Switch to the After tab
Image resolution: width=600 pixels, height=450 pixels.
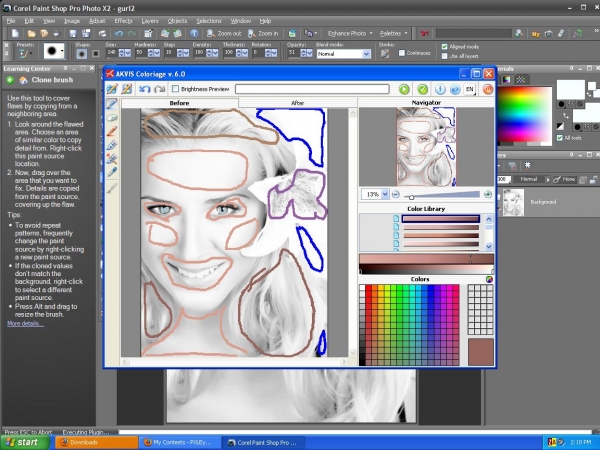click(x=297, y=103)
